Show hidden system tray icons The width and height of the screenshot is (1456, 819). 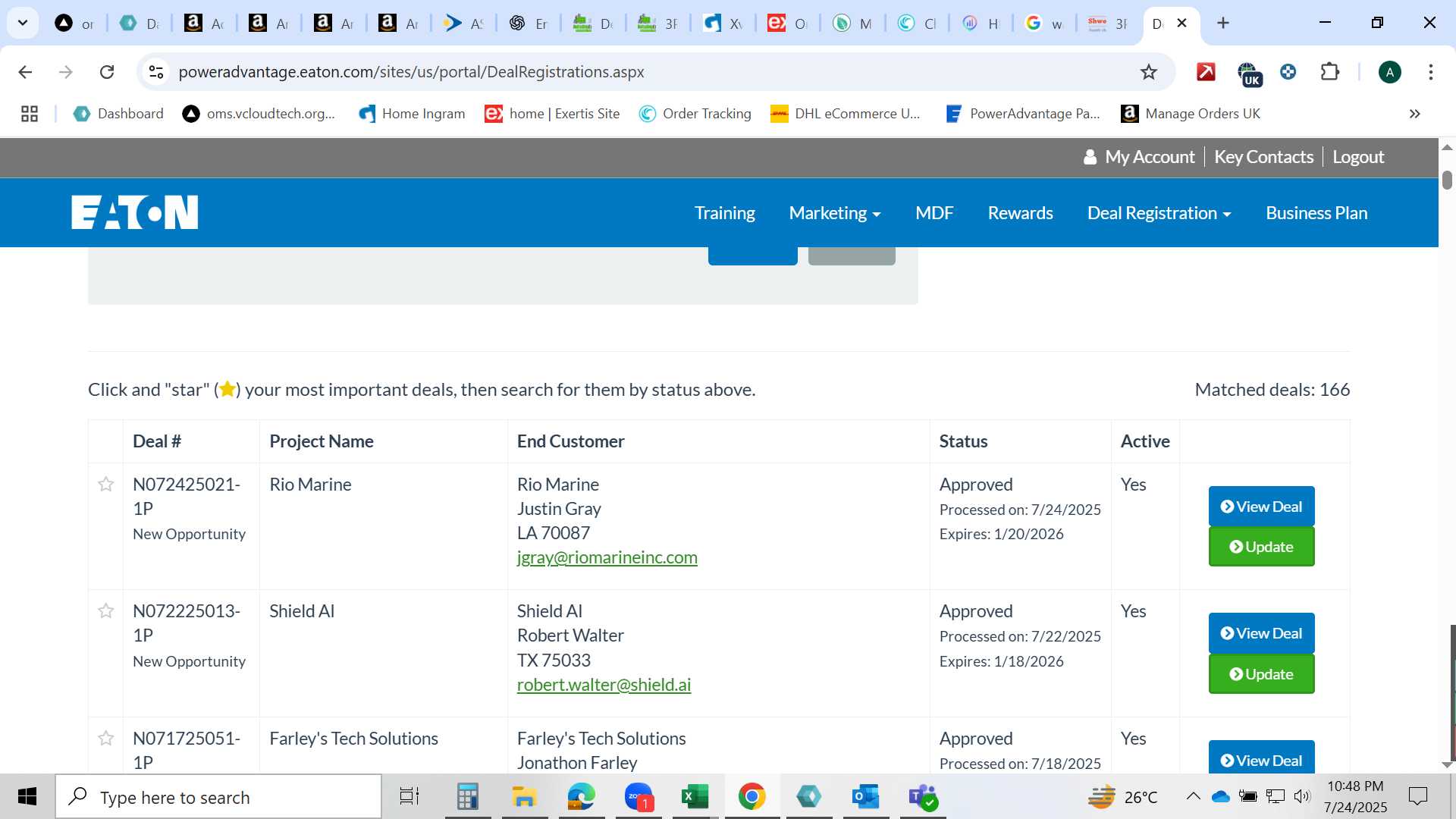tap(1193, 796)
